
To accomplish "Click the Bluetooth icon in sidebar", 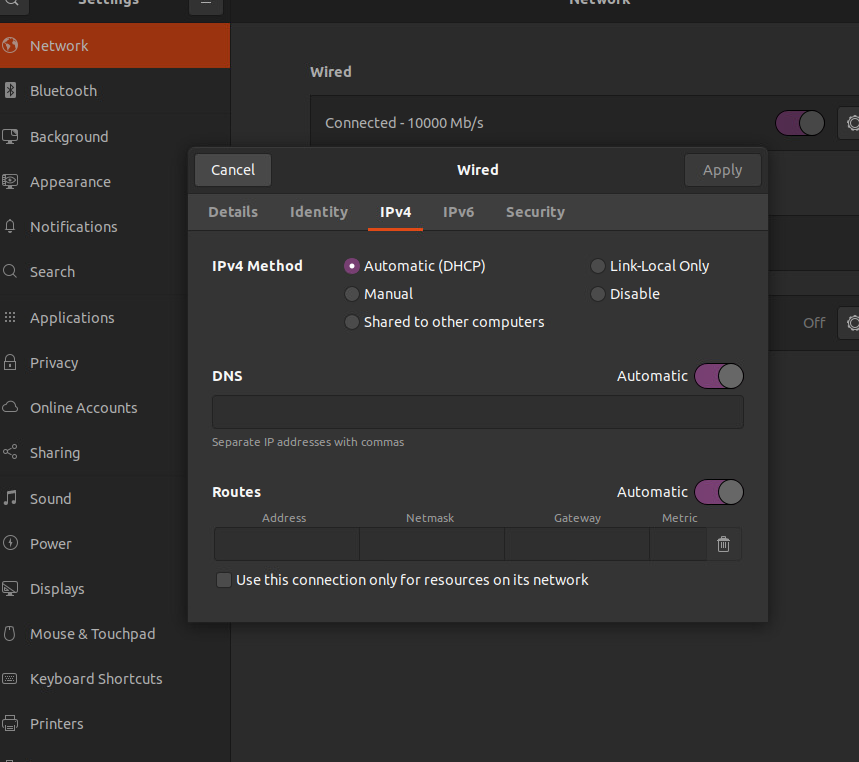I will (11, 91).
